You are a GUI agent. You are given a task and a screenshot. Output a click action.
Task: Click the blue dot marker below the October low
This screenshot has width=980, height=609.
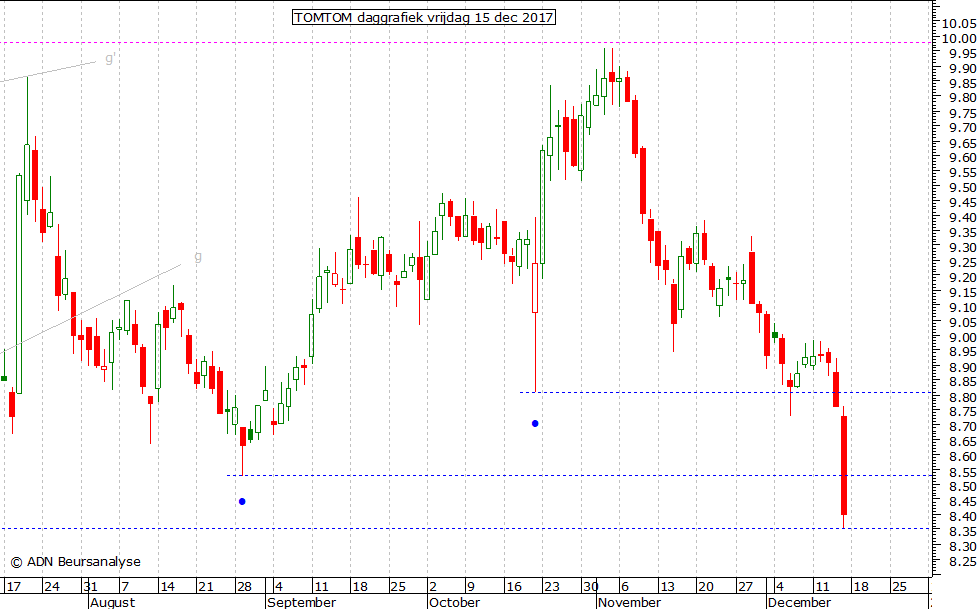point(535,423)
